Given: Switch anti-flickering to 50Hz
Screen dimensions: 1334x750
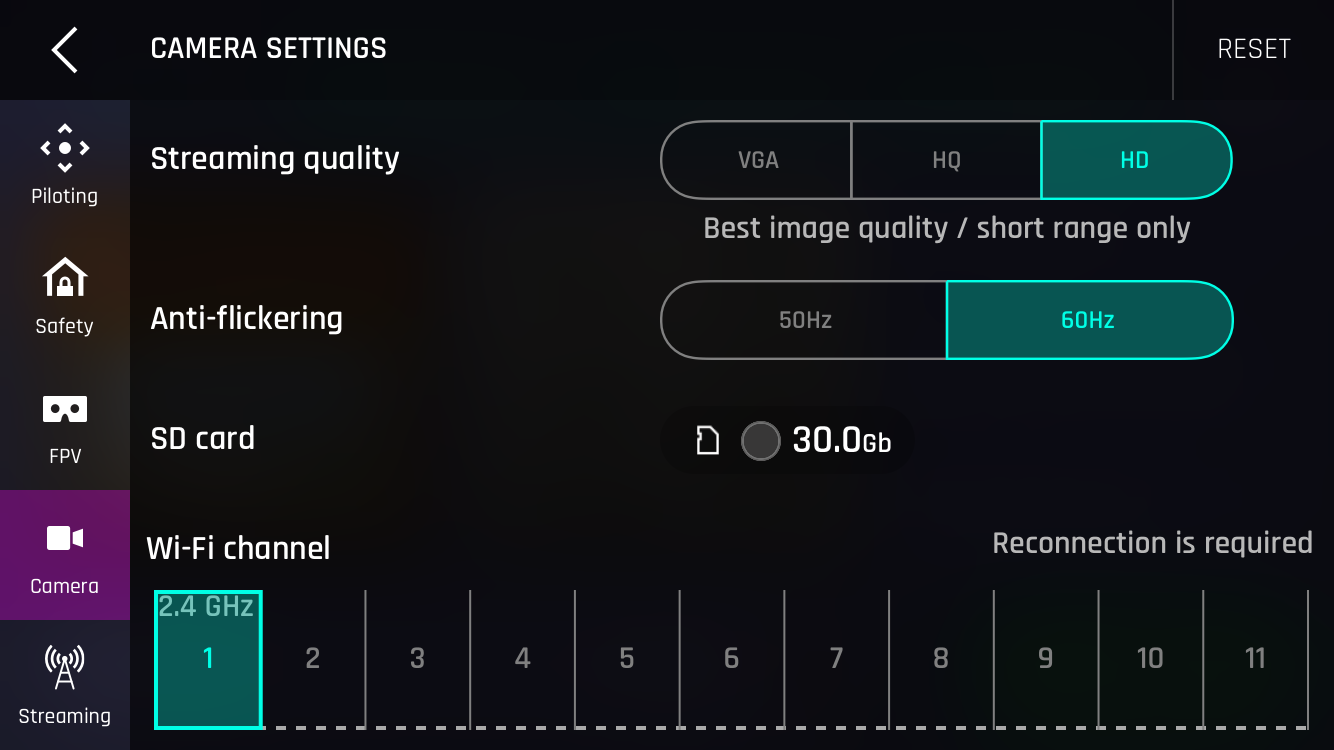Looking at the screenshot, I should pyautogui.click(x=805, y=320).
